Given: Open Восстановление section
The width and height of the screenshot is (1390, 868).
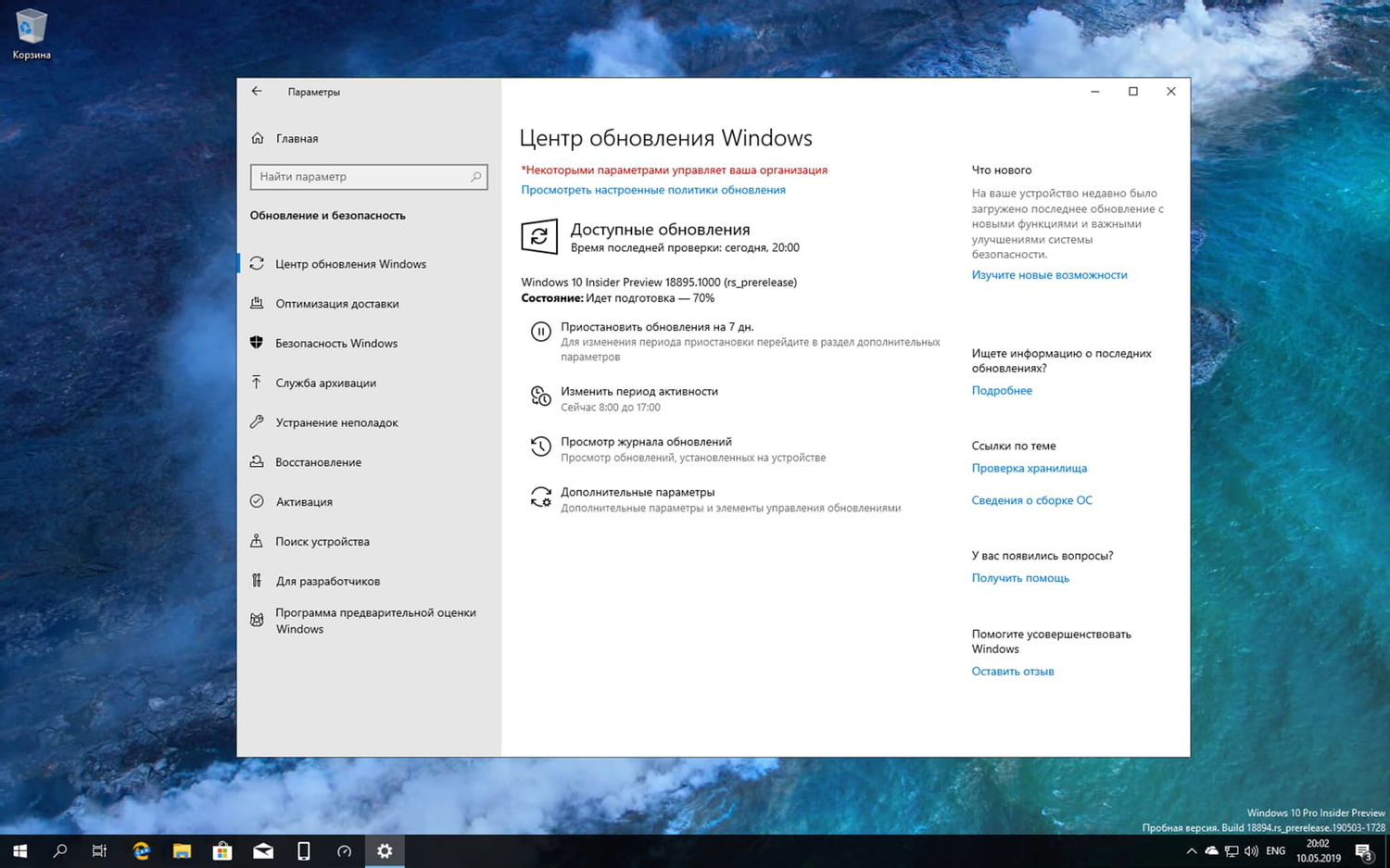Looking at the screenshot, I should click(x=319, y=461).
